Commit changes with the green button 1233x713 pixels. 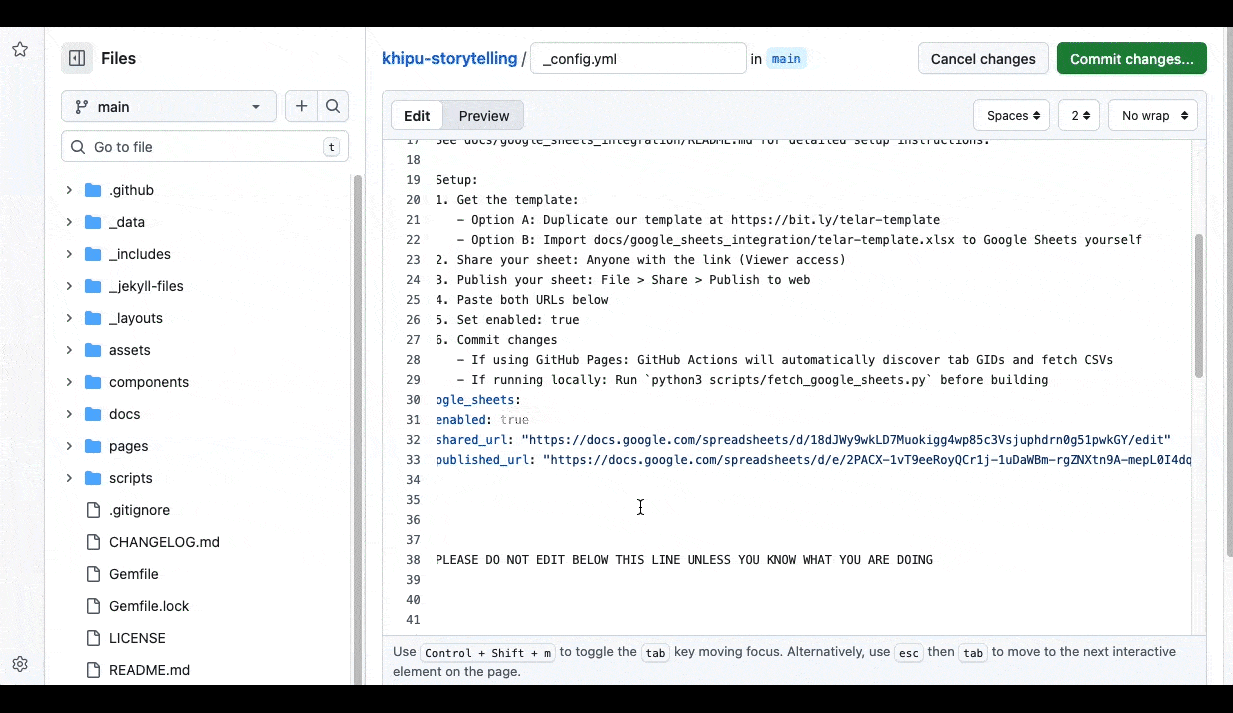1131,58
